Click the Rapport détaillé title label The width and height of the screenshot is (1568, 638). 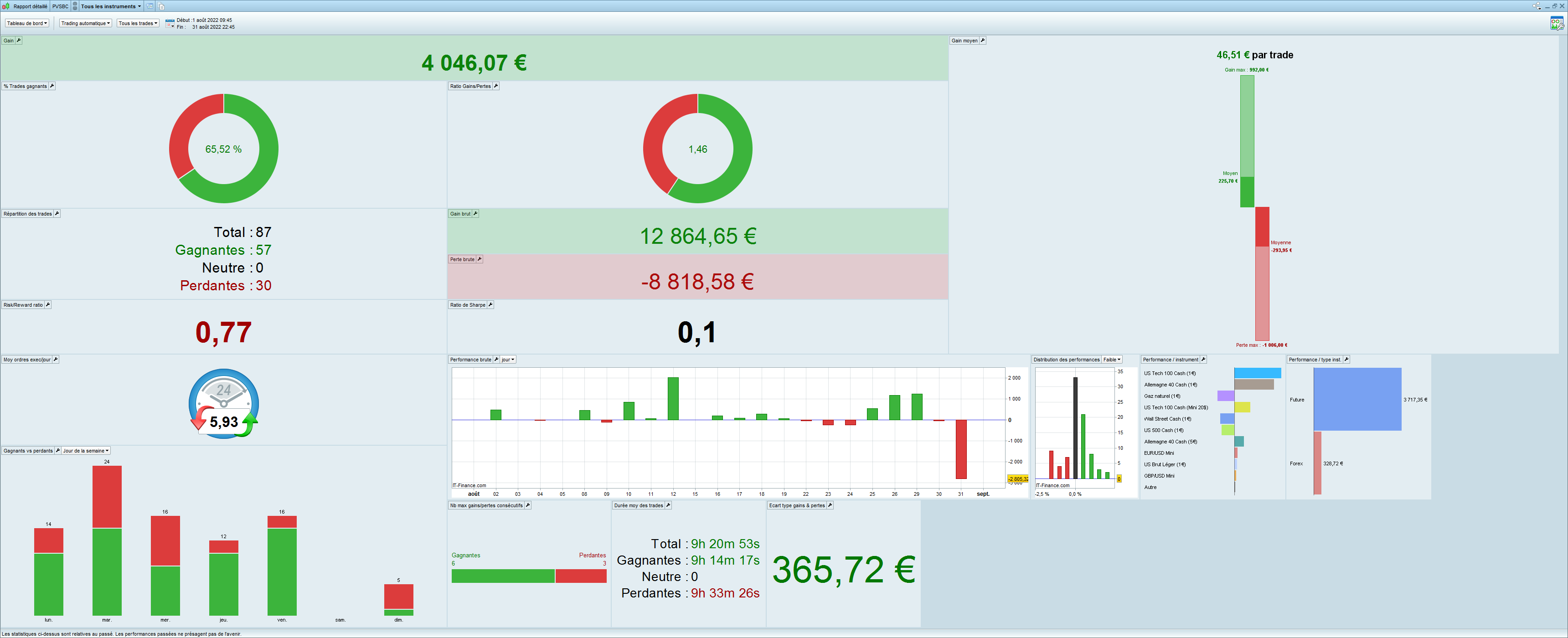(x=30, y=6)
